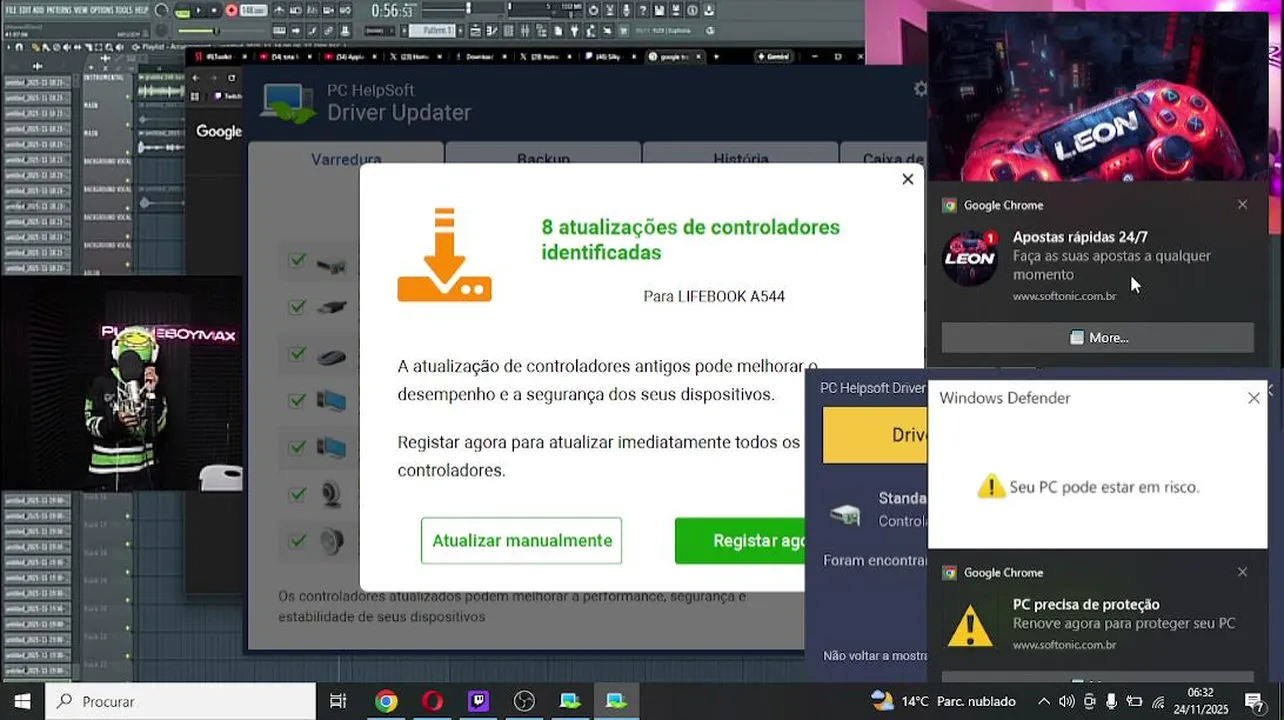The height and width of the screenshot is (720, 1284).
Task: Click the Leon gamepad ad image
Action: coord(1097,98)
